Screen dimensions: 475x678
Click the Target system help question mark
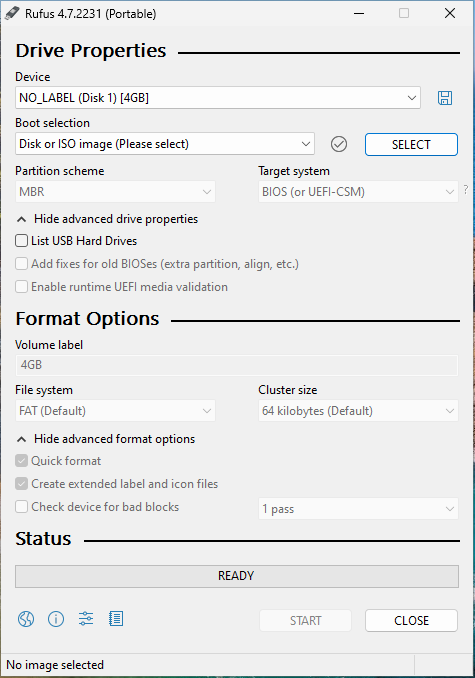pos(465,189)
